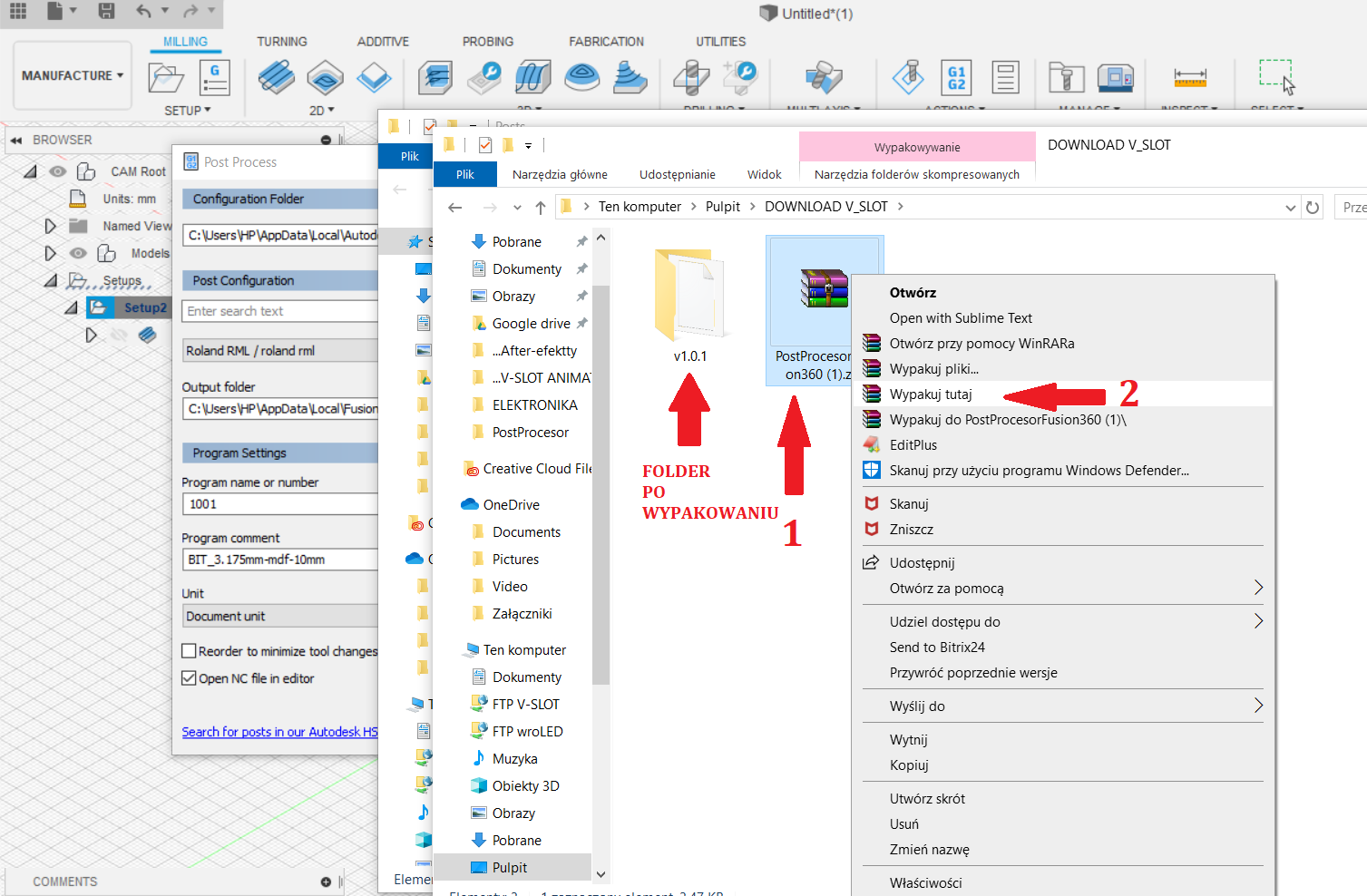Click Explorer refresh button beside address bar
The image size is (1367, 896).
1313,207
